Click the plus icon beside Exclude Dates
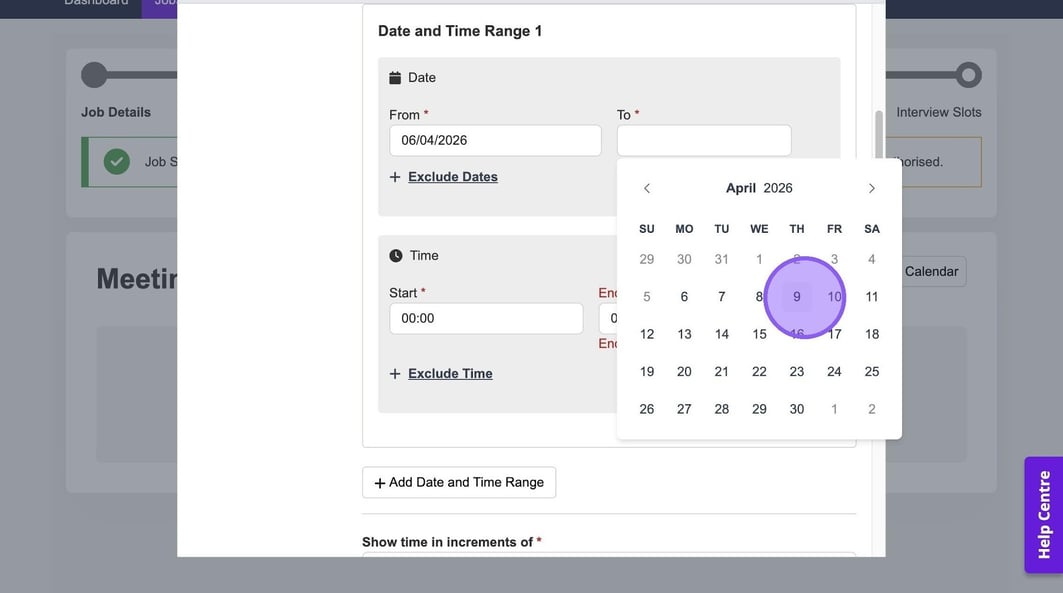Image resolution: width=1063 pixels, height=593 pixels. click(x=395, y=177)
